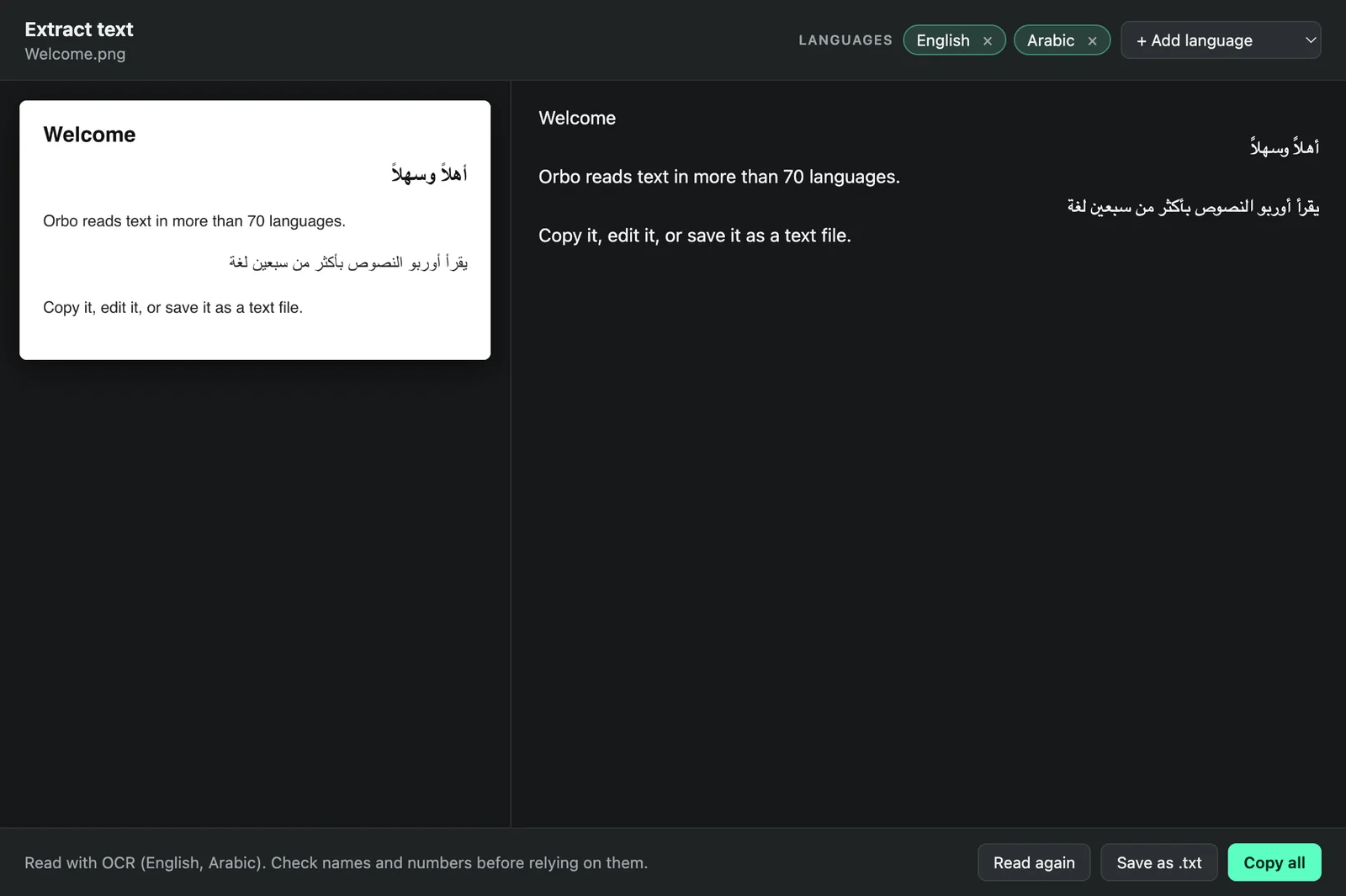Click the extracted 'Welcome' line in the output
1346x896 pixels.
[x=577, y=118]
